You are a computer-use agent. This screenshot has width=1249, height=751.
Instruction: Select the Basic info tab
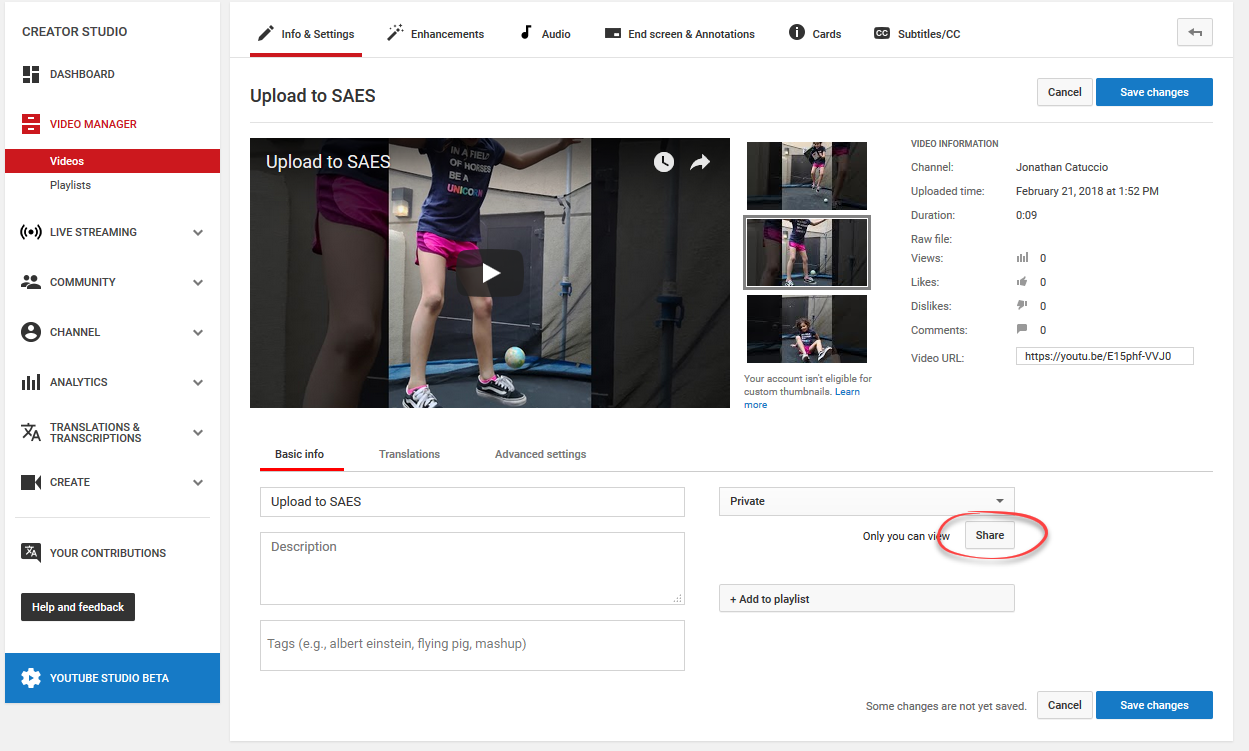[x=299, y=454]
